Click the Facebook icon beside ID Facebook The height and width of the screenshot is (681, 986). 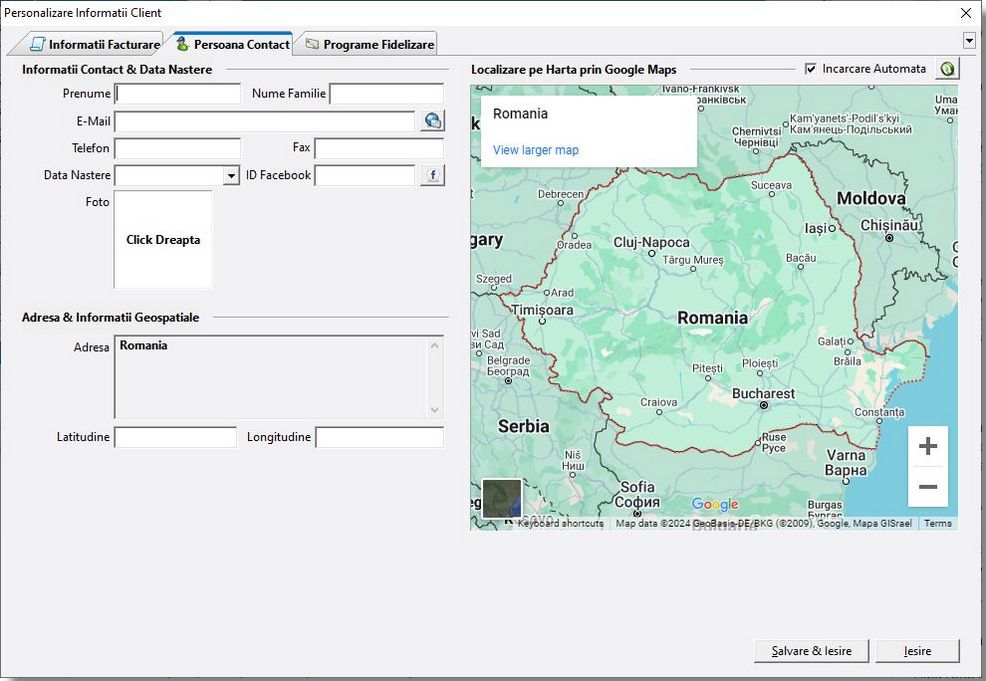(x=433, y=175)
